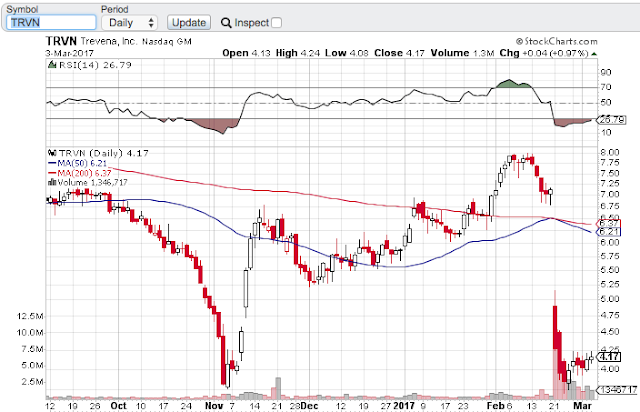Click the volume bars icon in legend
This screenshot has height=412, width=640.
52,182
